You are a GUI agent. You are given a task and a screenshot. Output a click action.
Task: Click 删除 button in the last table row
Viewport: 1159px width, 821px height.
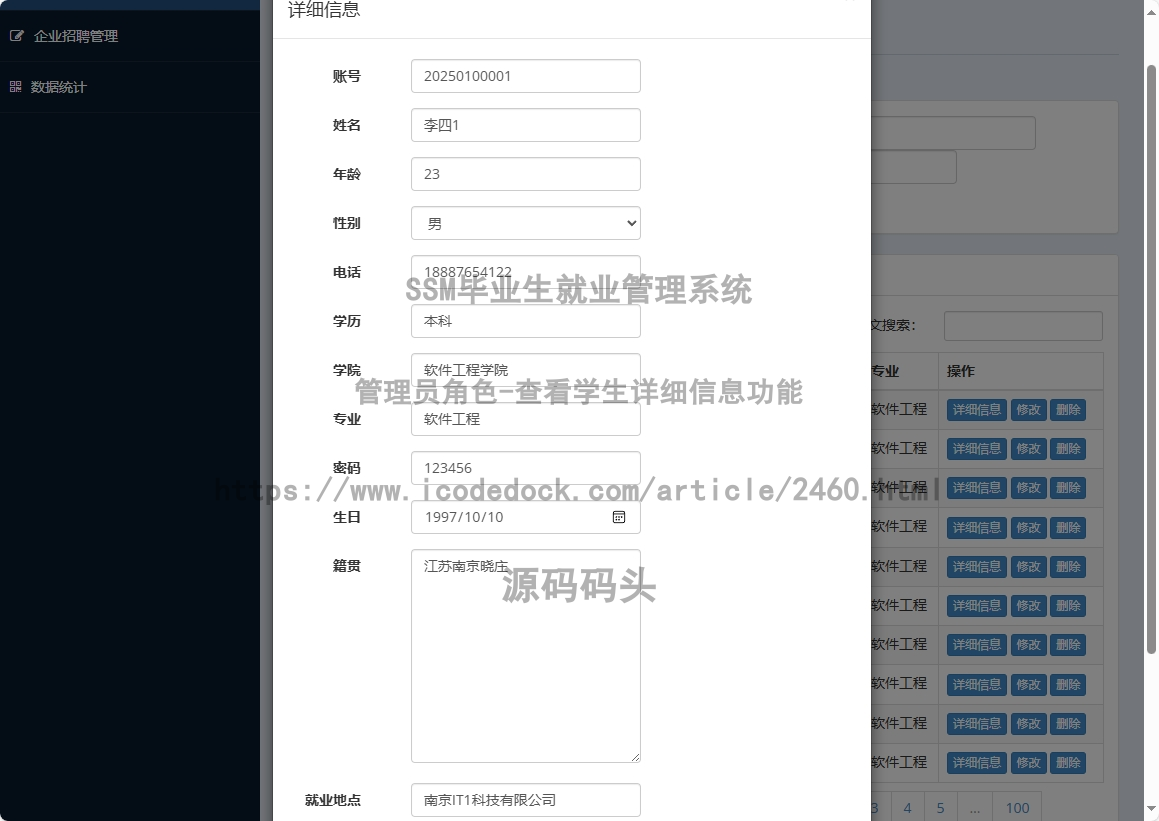pos(1068,763)
